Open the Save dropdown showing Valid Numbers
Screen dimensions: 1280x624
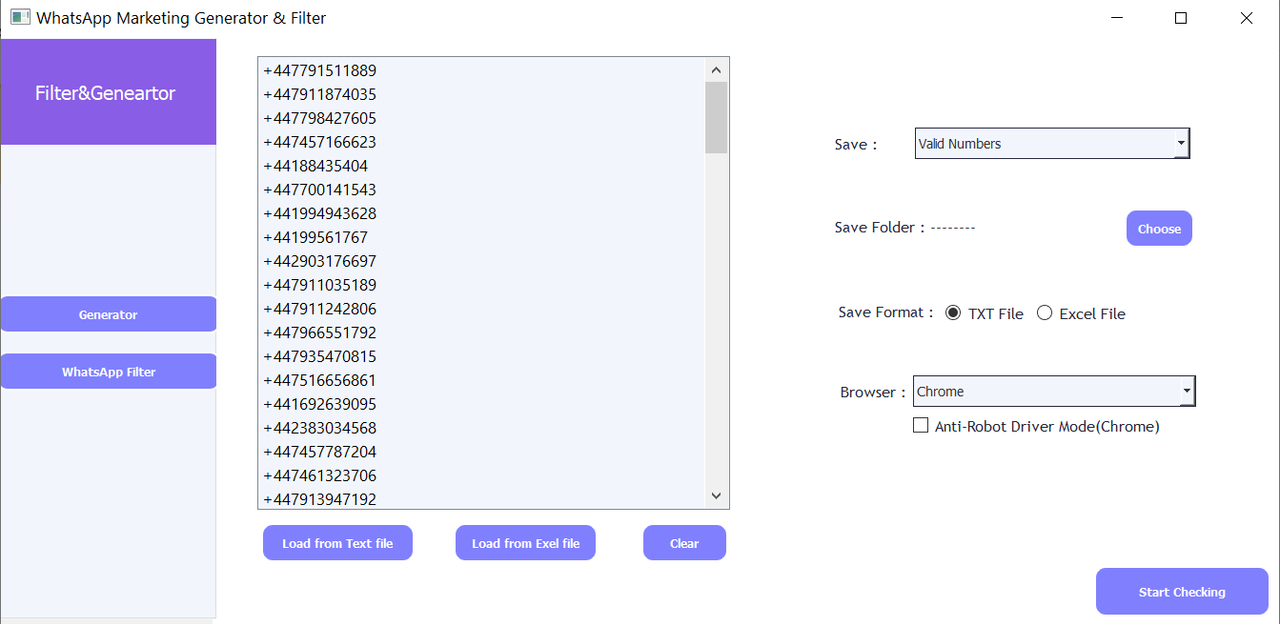tap(1052, 143)
